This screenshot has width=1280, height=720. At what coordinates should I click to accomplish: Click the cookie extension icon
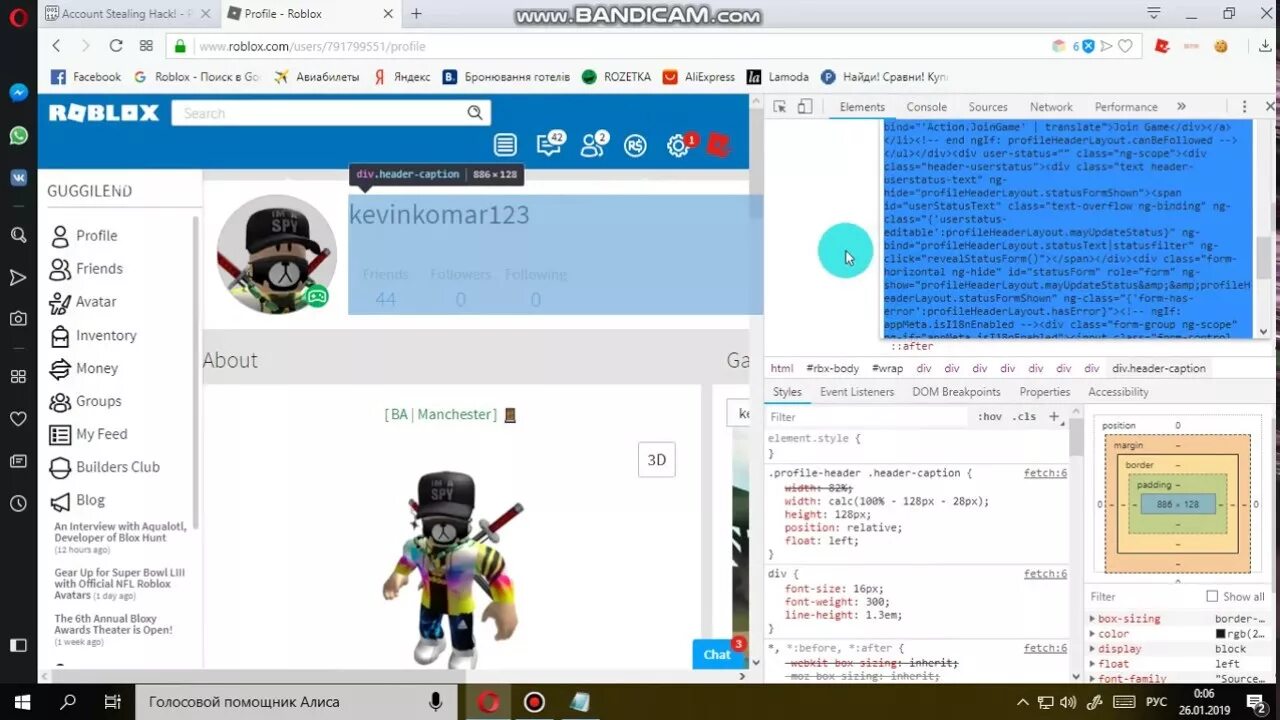click(x=1221, y=46)
